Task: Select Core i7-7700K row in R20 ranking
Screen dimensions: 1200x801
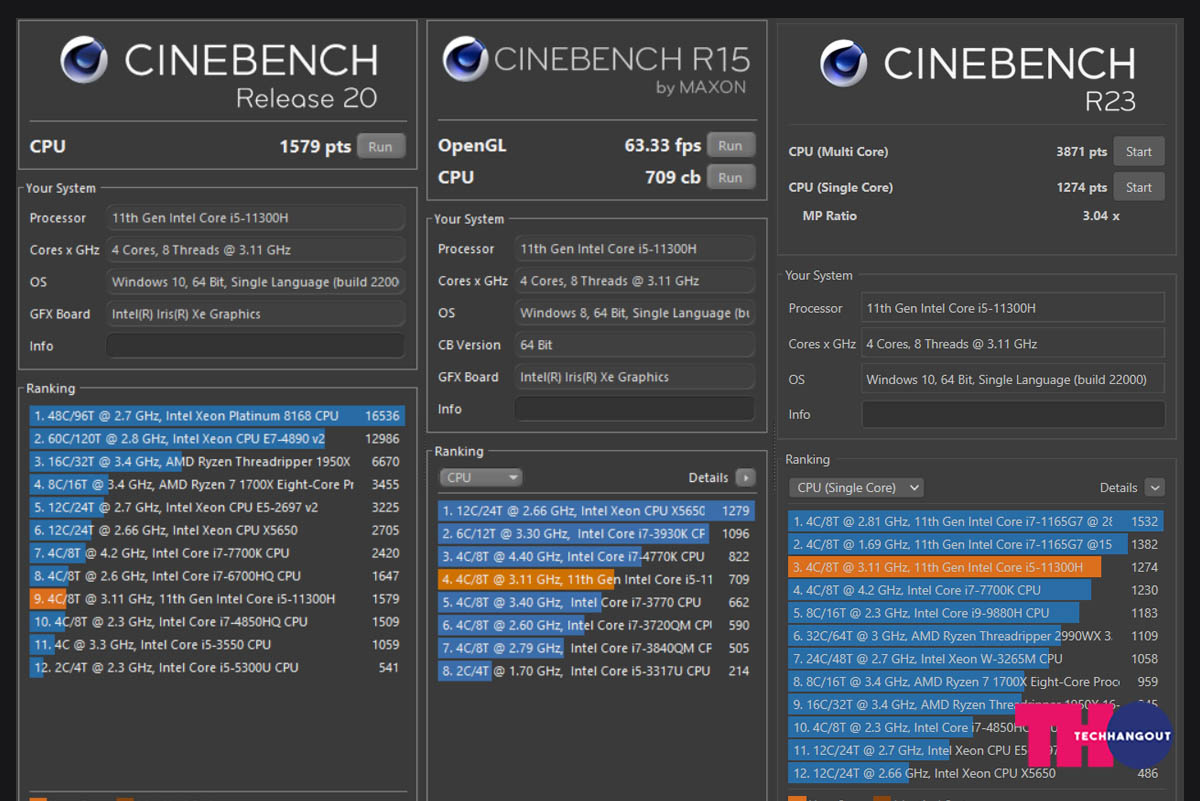Action: (x=217, y=553)
